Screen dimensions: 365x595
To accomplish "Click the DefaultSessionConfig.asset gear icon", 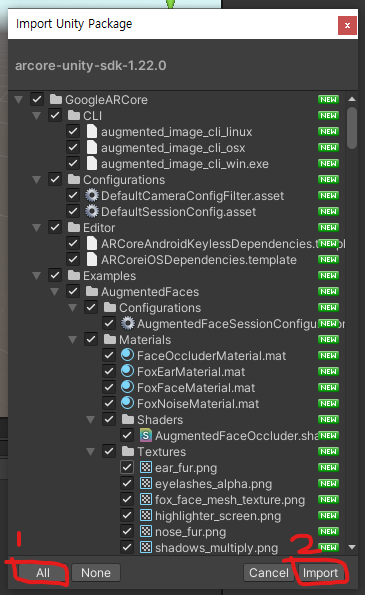I will (x=91, y=211).
